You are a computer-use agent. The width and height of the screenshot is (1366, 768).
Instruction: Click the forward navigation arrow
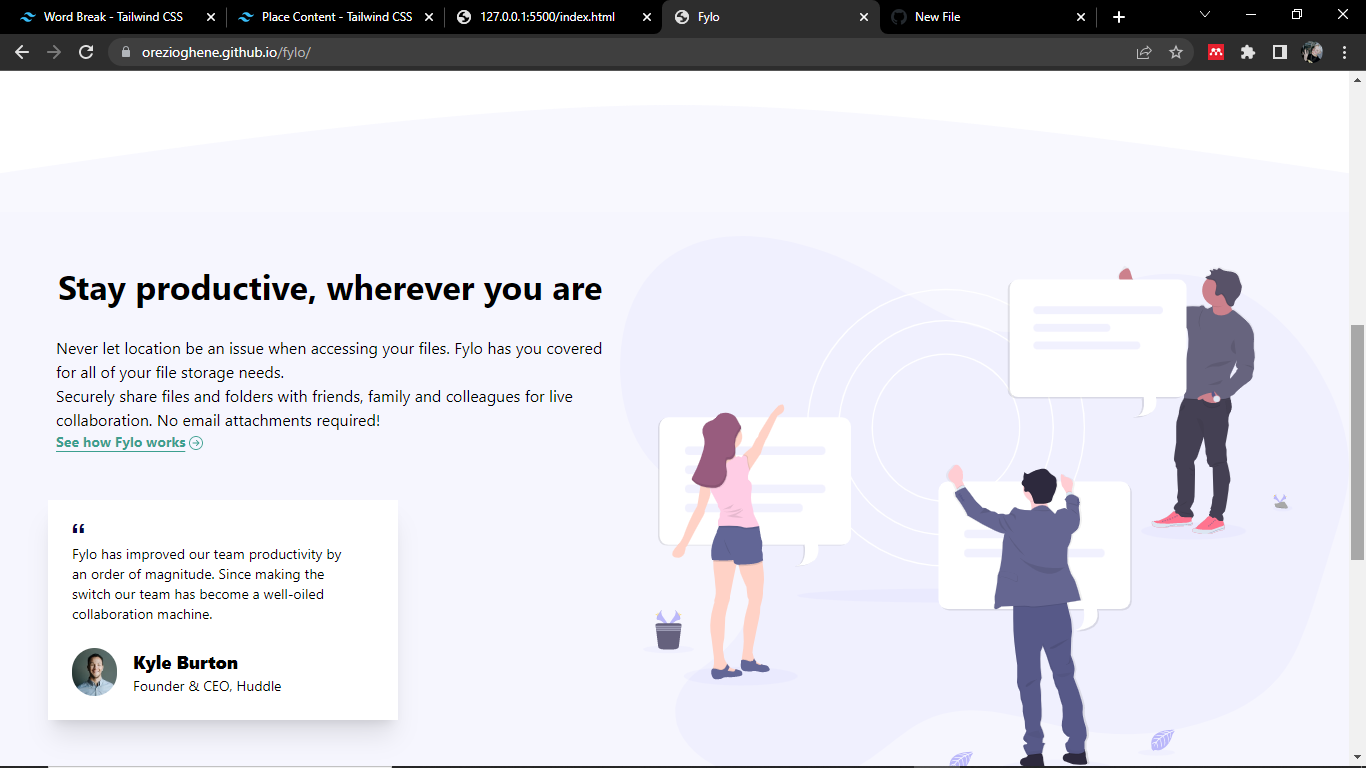click(x=54, y=51)
